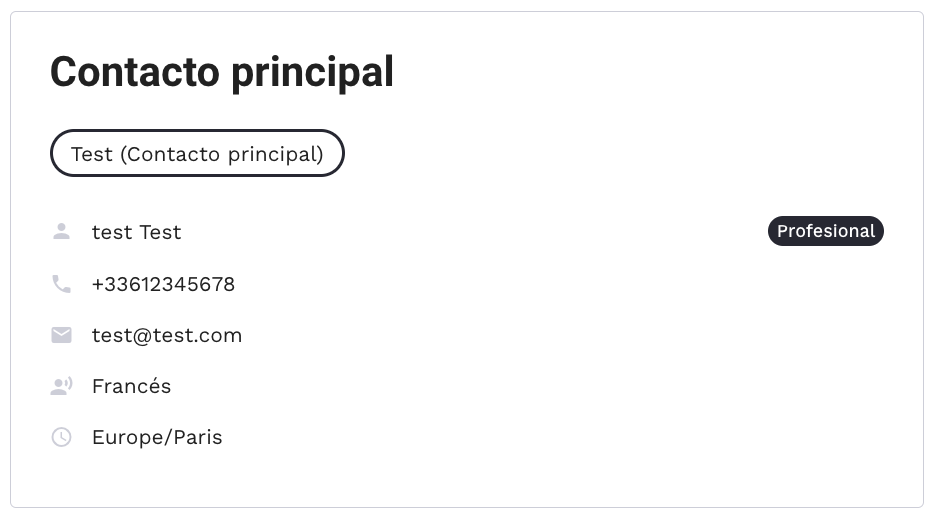Click the email envelope icon
Viewport: 932px width, 516px height.
pos(61,335)
